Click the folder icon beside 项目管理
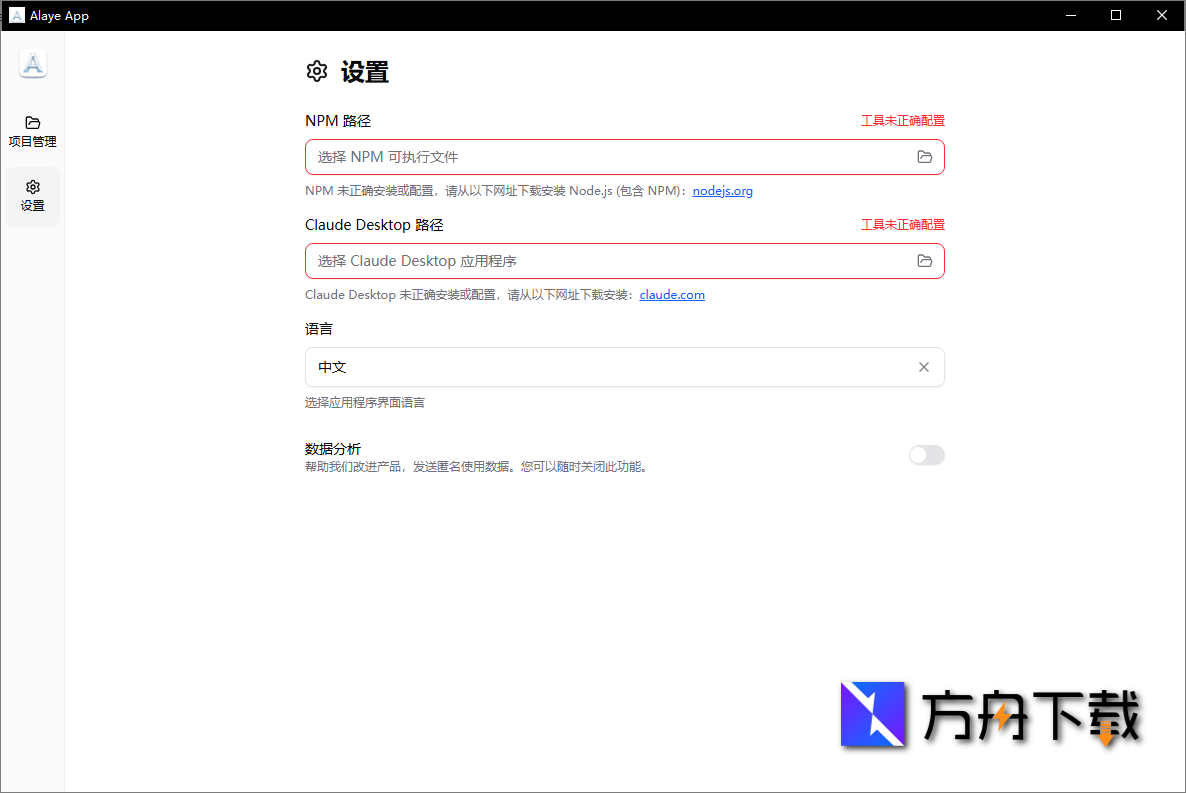This screenshot has width=1186, height=793. coord(32,124)
